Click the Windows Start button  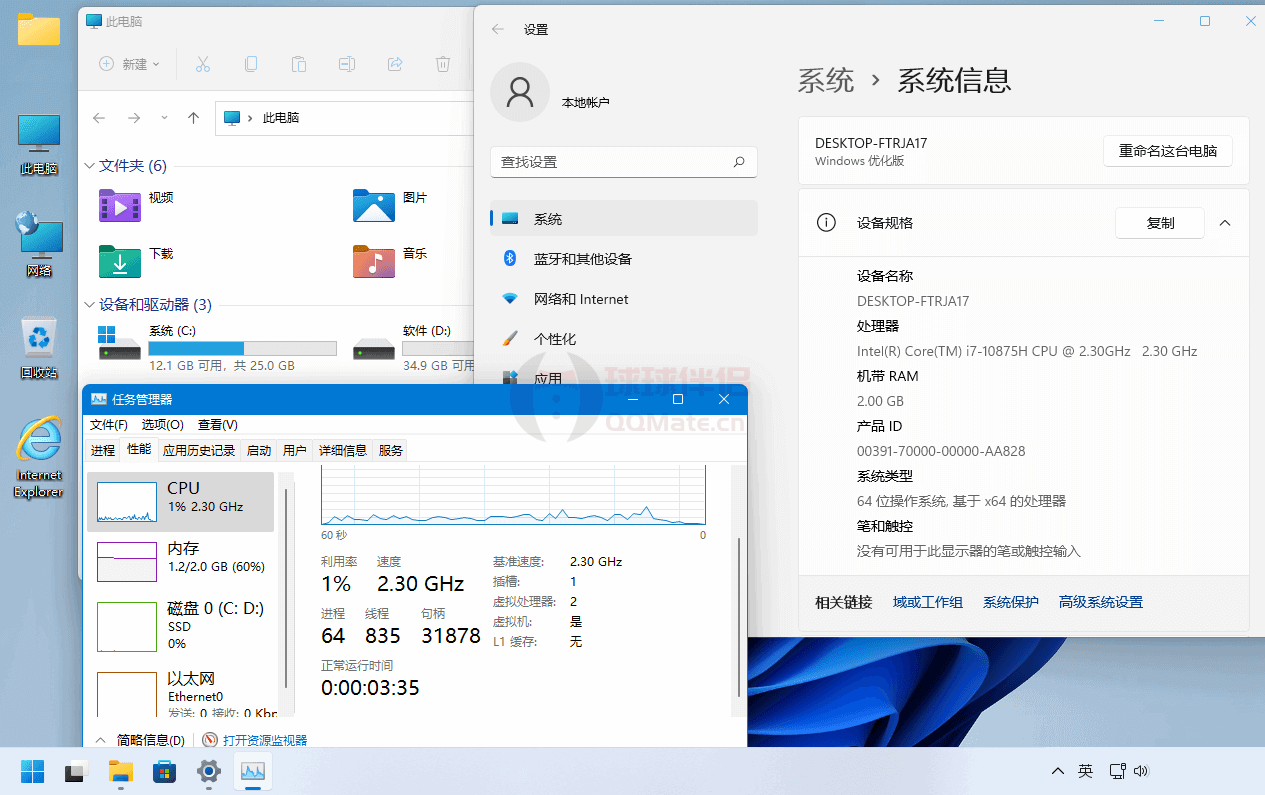(x=32, y=771)
